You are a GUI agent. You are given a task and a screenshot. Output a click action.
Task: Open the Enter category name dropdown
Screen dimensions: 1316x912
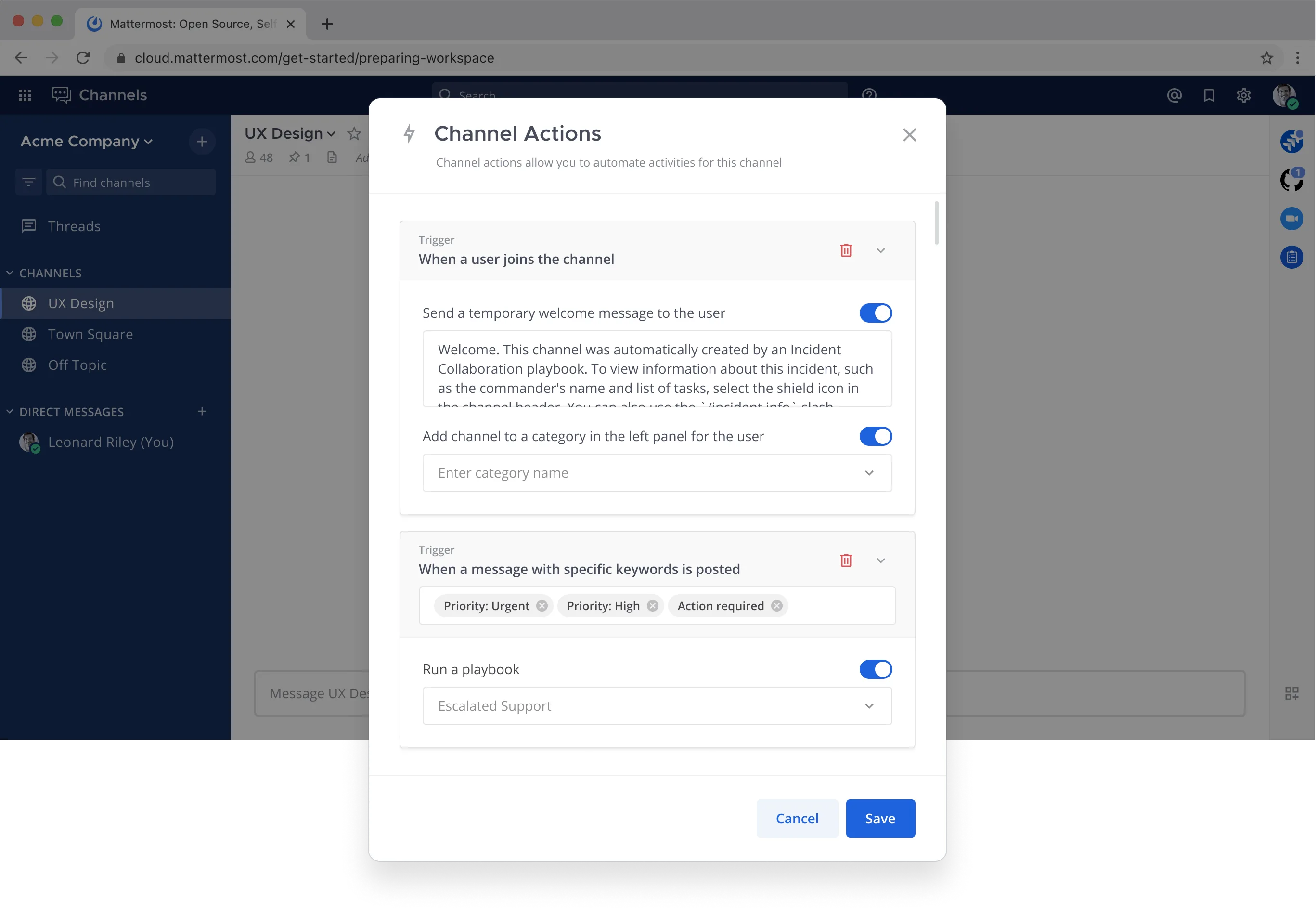(657, 472)
